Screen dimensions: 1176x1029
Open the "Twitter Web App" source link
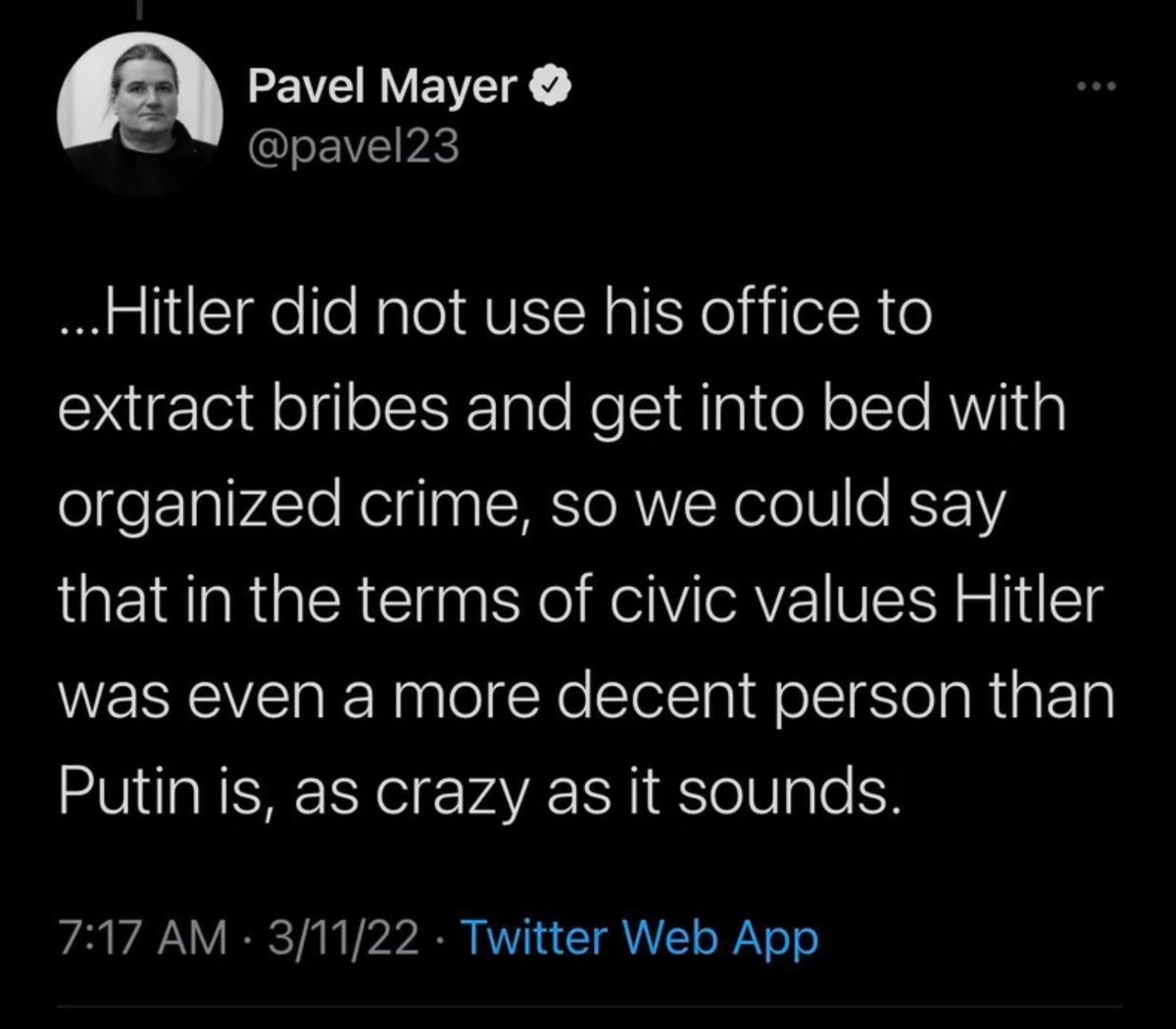pyautogui.click(x=638, y=939)
